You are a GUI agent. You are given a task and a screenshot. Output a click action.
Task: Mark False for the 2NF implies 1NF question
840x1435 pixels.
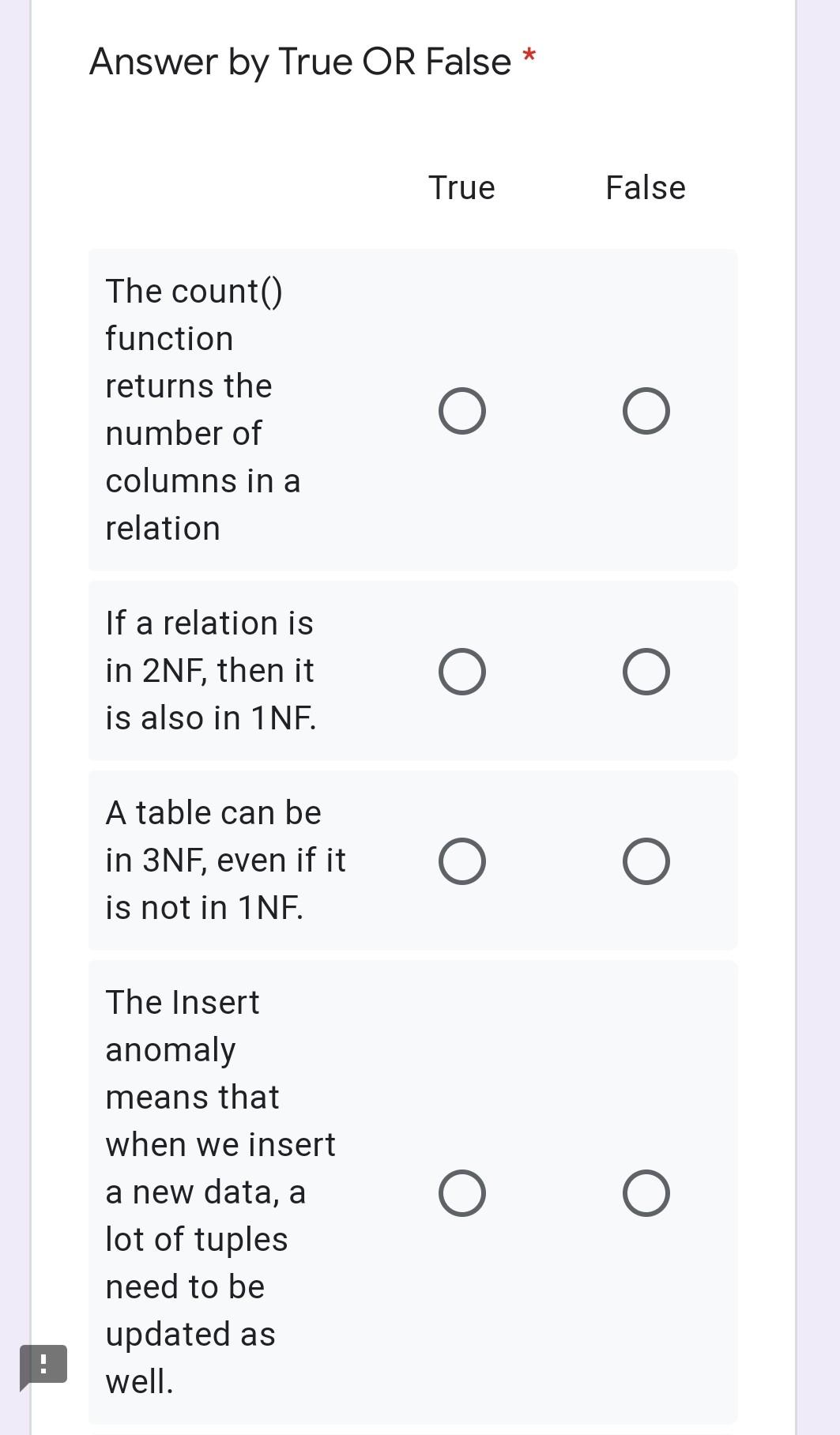(x=646, y=671)
